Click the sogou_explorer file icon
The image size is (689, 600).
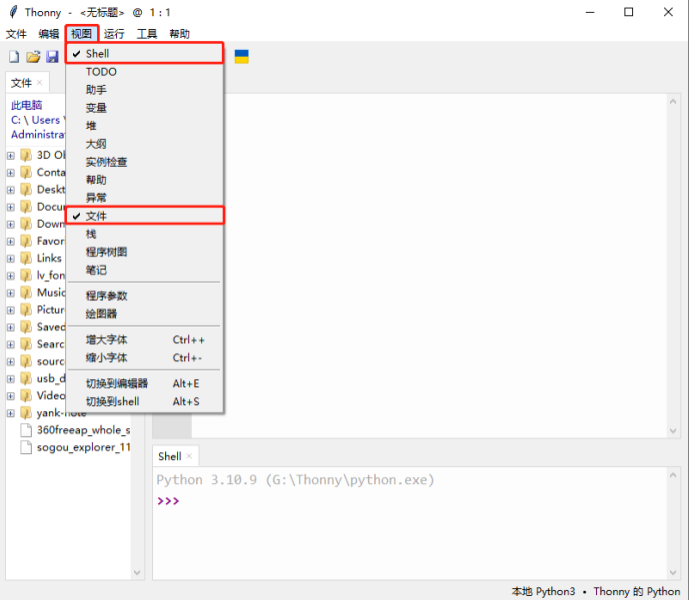click(27, 447)
